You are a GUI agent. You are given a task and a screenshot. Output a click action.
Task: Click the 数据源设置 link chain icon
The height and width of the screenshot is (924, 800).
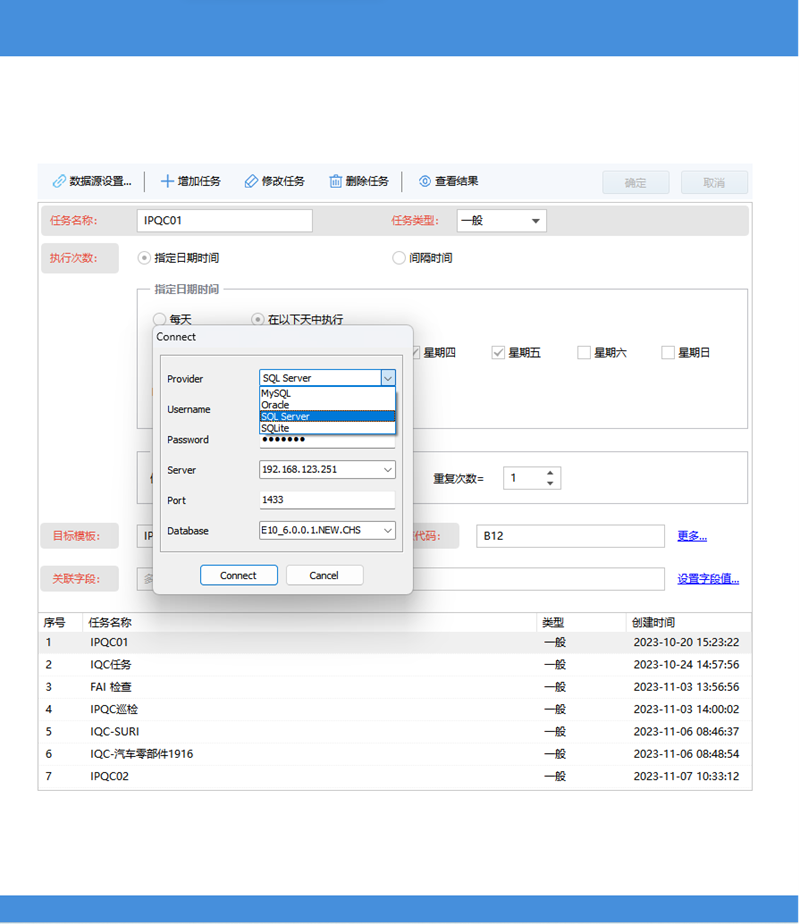pyautogui.click(x=57, y=181)
